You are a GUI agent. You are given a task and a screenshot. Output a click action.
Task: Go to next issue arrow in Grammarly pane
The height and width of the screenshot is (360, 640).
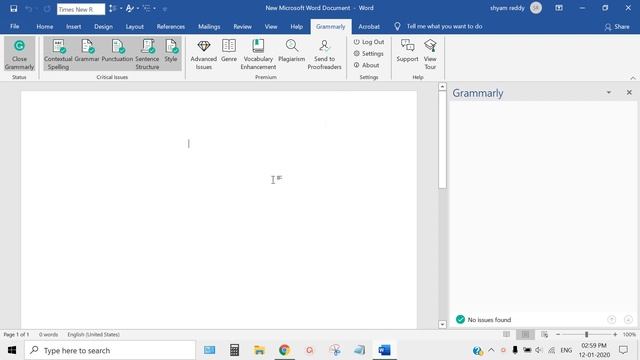click(x=628, y=320)
